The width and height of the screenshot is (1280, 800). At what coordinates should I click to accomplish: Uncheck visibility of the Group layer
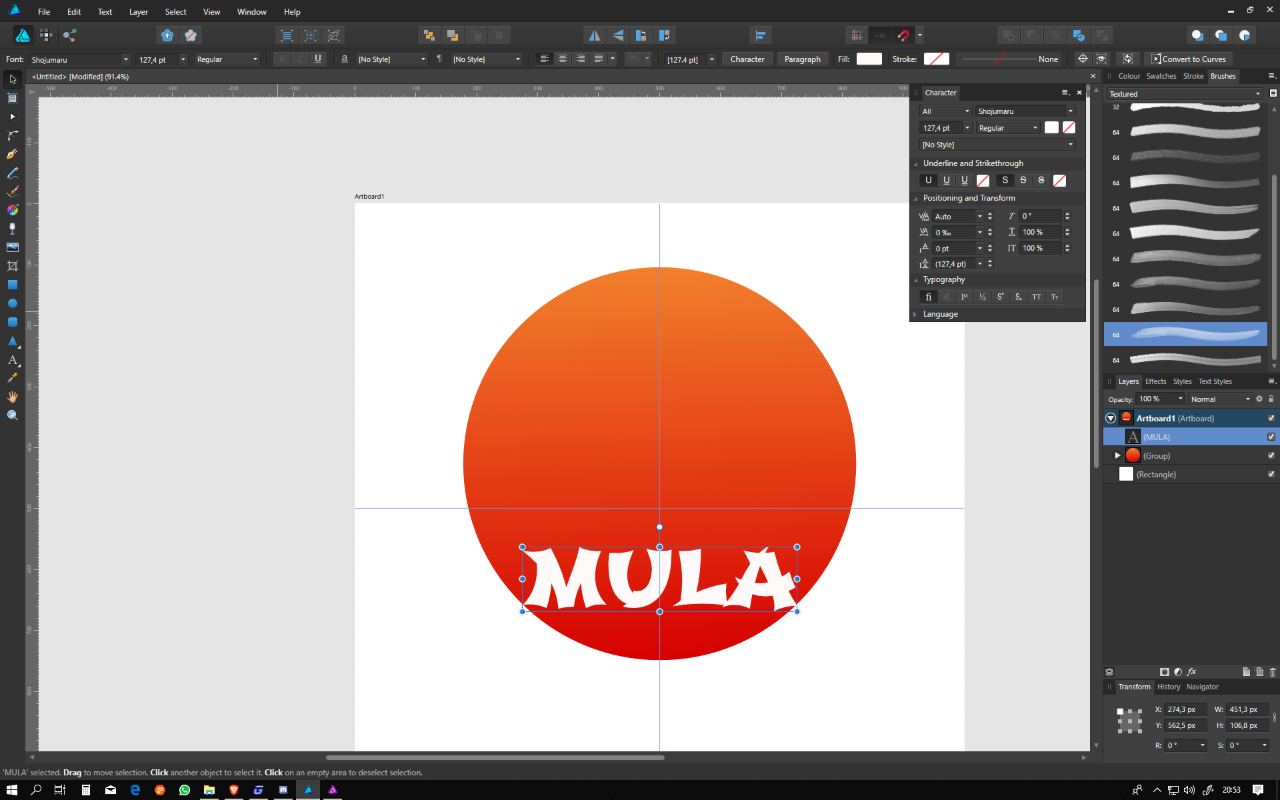[1271, 456]
